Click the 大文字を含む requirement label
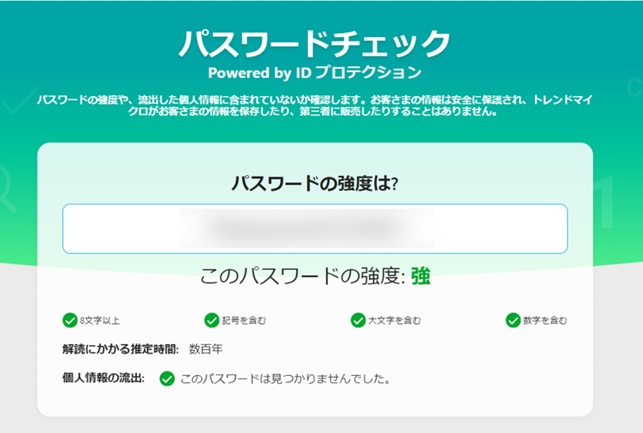Screen dimensions: 643x433 click(394, 320)
